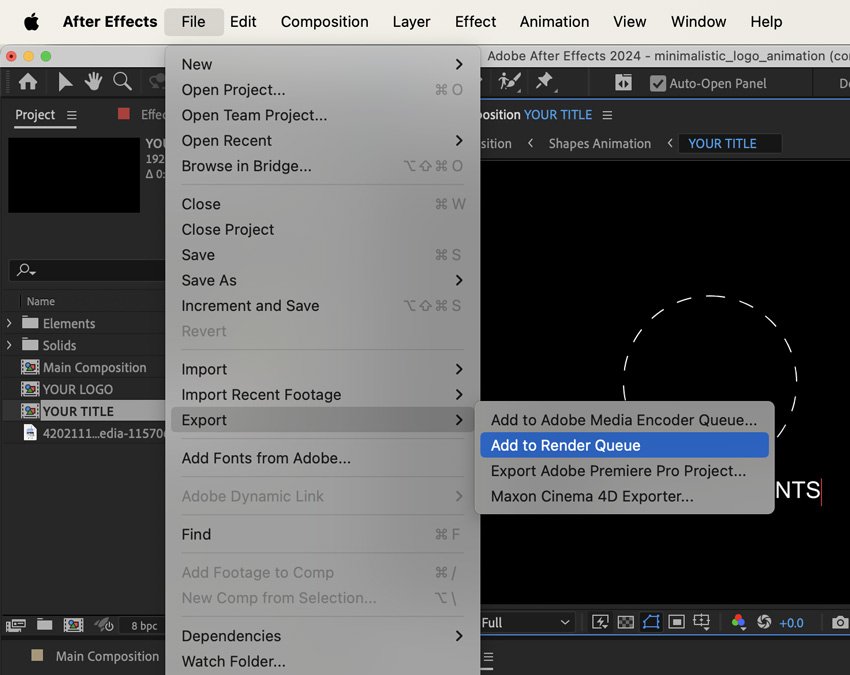Create a new composition from Project footer

tap(73, 625)
